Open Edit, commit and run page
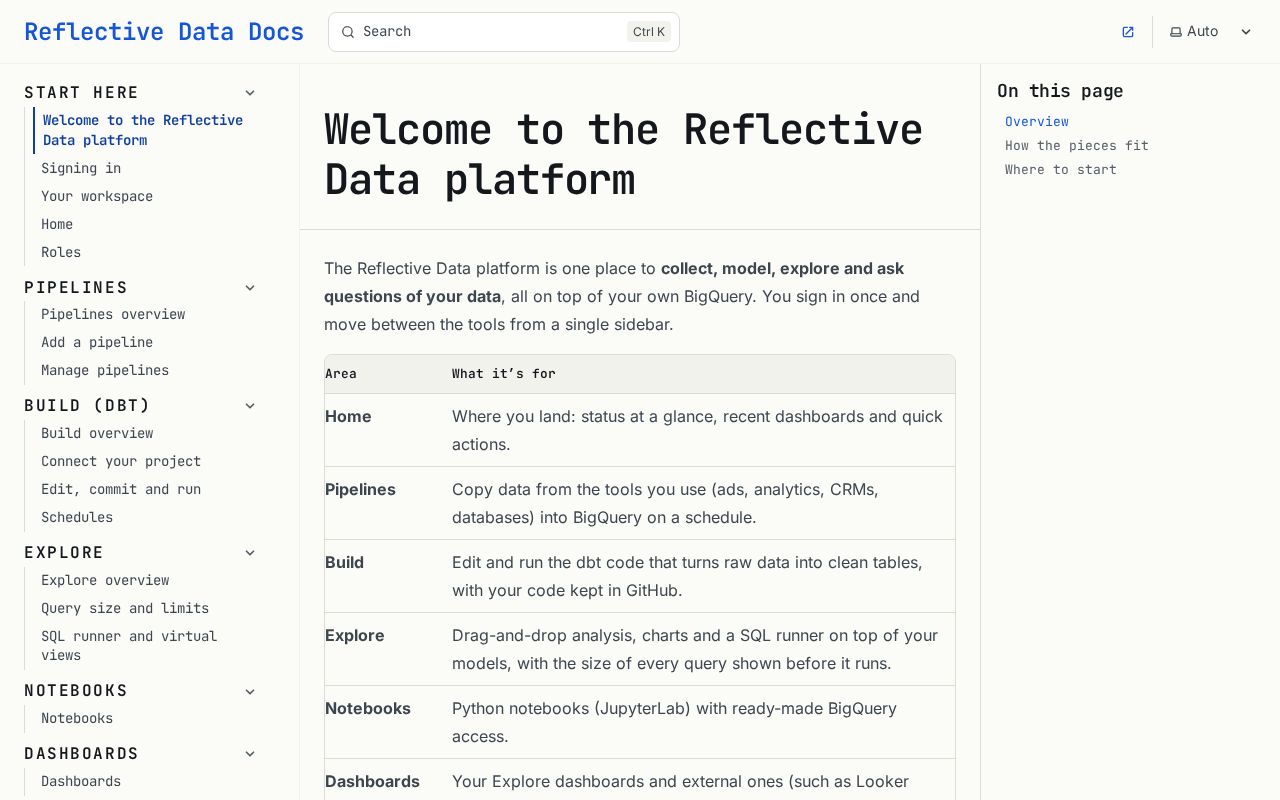This screenshot has height=800, width=1280. [121, 489]
